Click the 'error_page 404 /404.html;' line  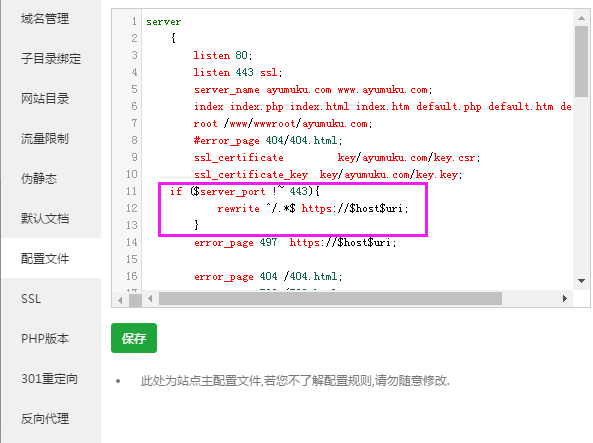[x=268, y=277]
